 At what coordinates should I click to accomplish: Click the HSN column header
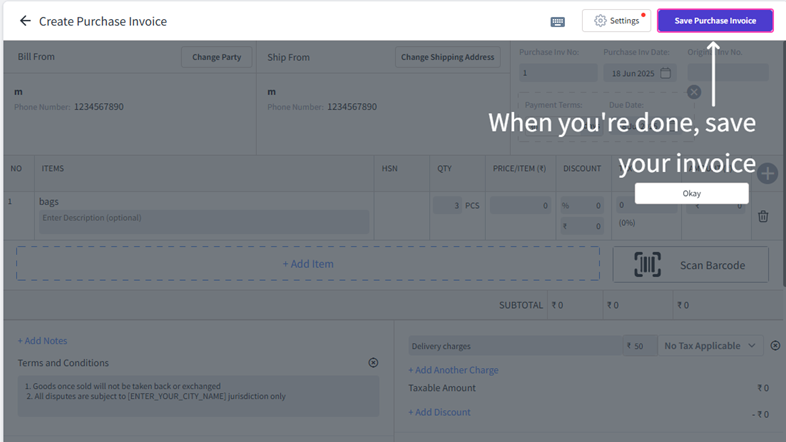(x=389, y=168)
